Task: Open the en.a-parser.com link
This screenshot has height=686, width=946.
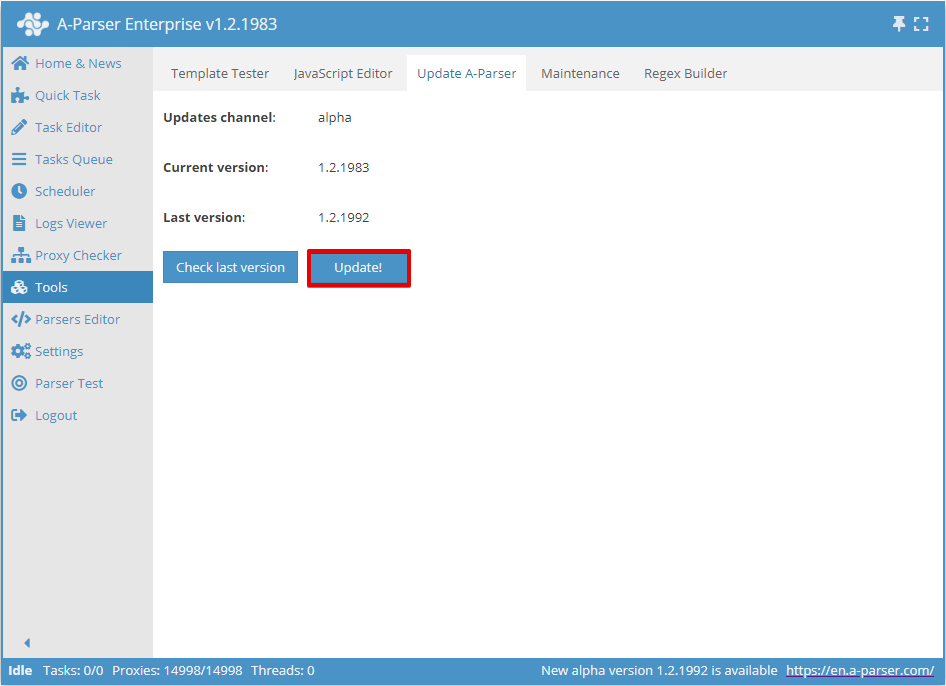Action: coord(859,670)
